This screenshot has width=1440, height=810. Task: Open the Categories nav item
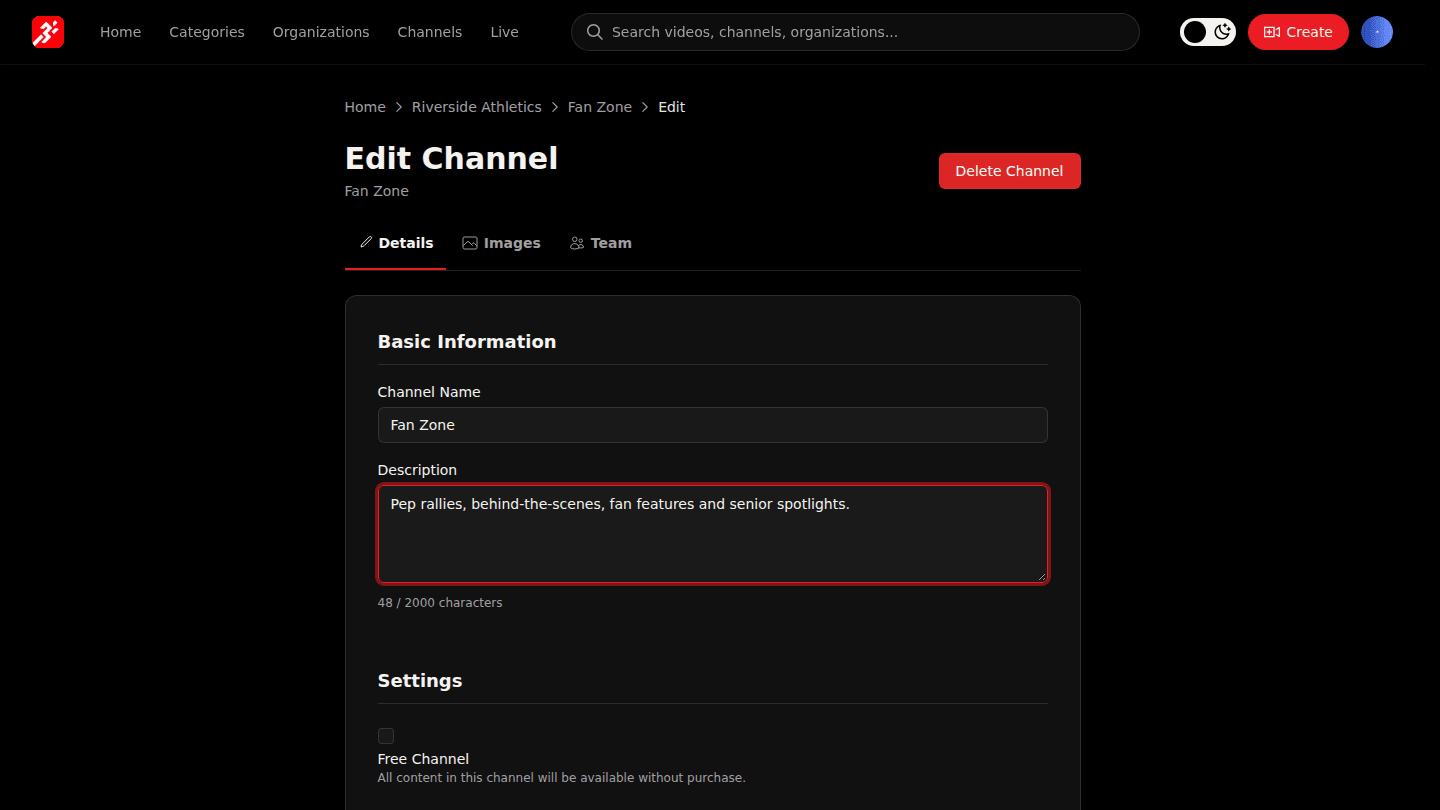(x=207, y=32)
